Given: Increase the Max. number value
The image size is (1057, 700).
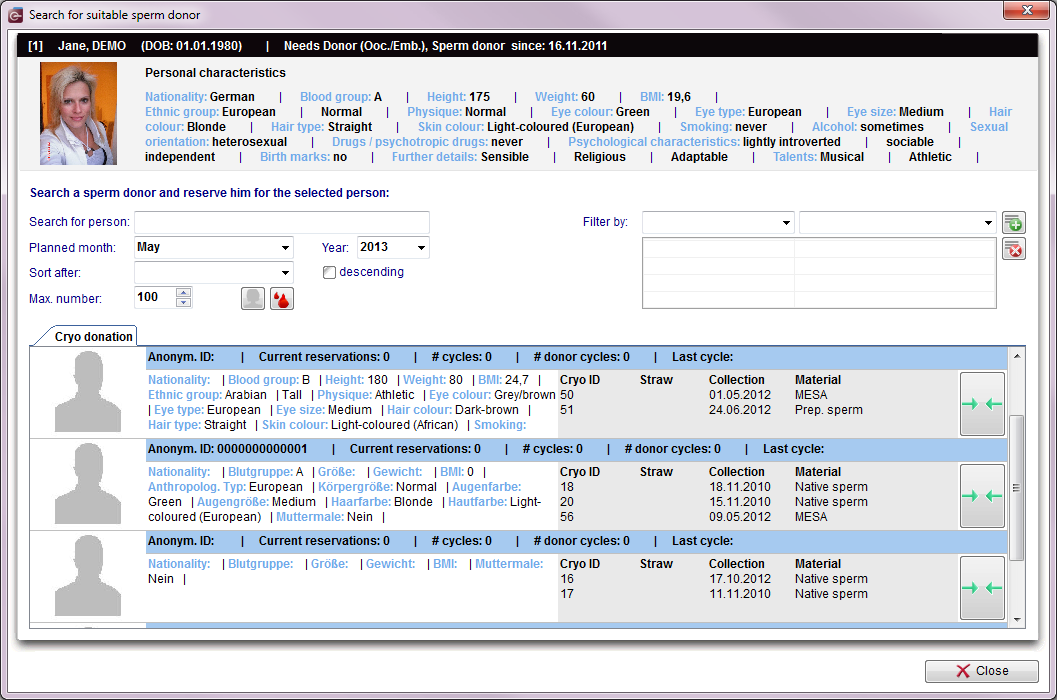Looking at the screenshot, I should (x=183, y=293).
